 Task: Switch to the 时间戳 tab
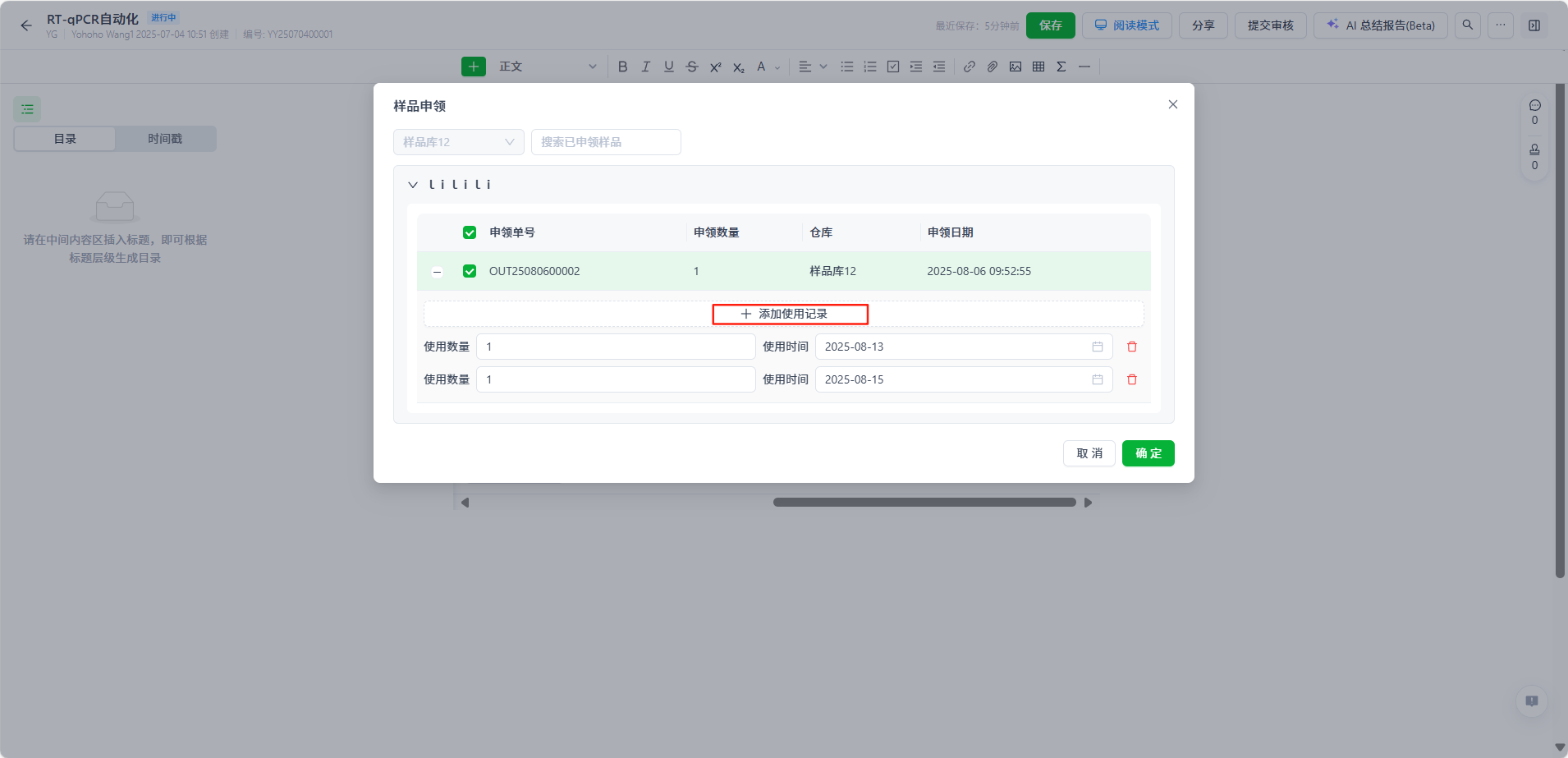pyautogui.click(x=165, y=139)
